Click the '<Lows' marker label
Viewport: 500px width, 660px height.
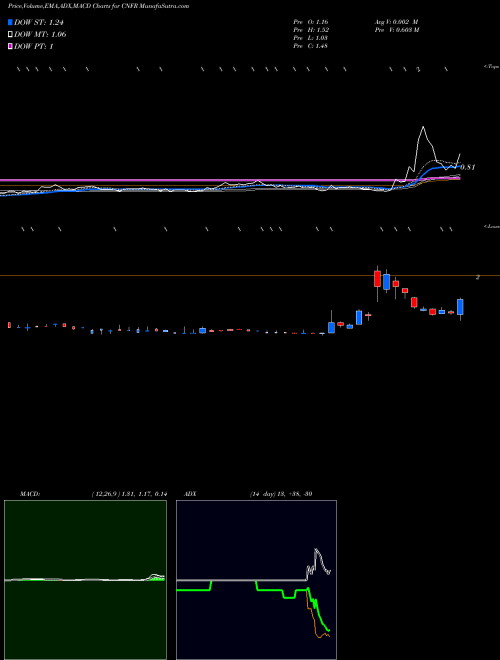[x=492, y=226]
